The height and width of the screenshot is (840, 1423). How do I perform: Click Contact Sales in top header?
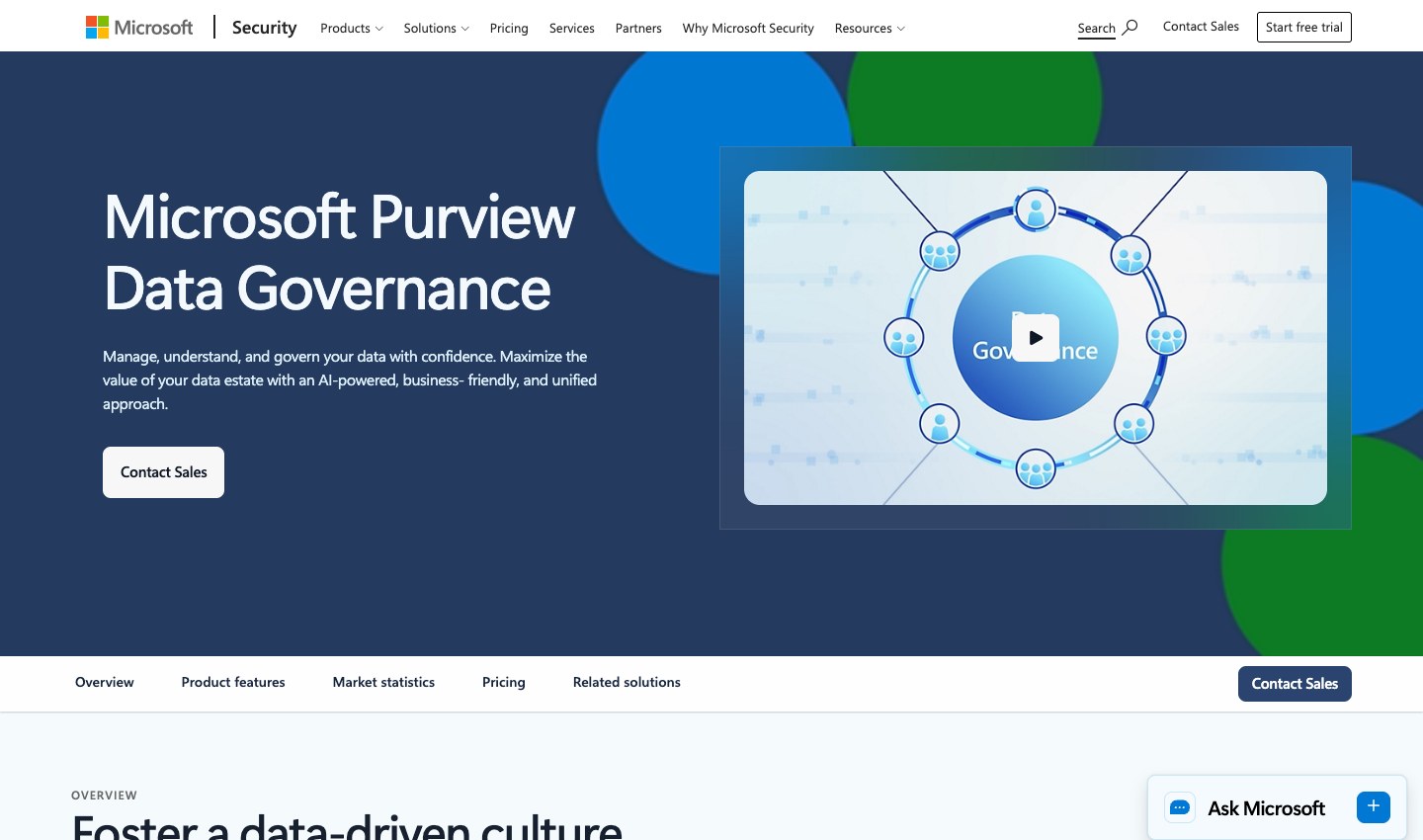click(x=1201, y=27)
